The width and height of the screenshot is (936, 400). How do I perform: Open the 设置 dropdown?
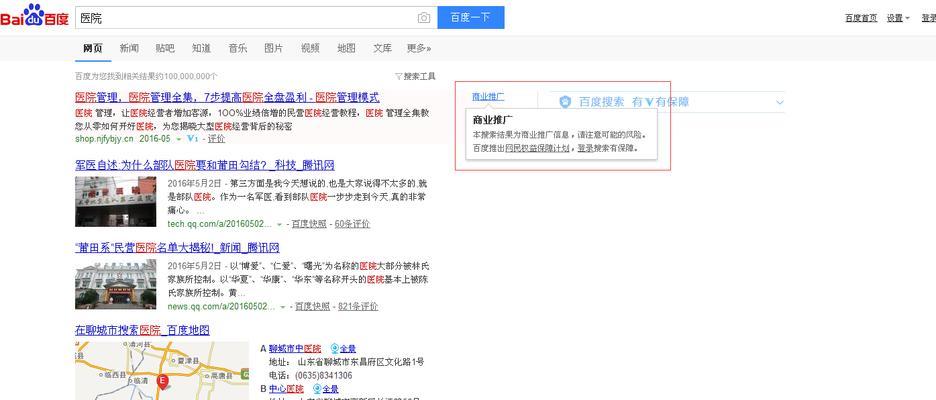(x=898, y=18)
